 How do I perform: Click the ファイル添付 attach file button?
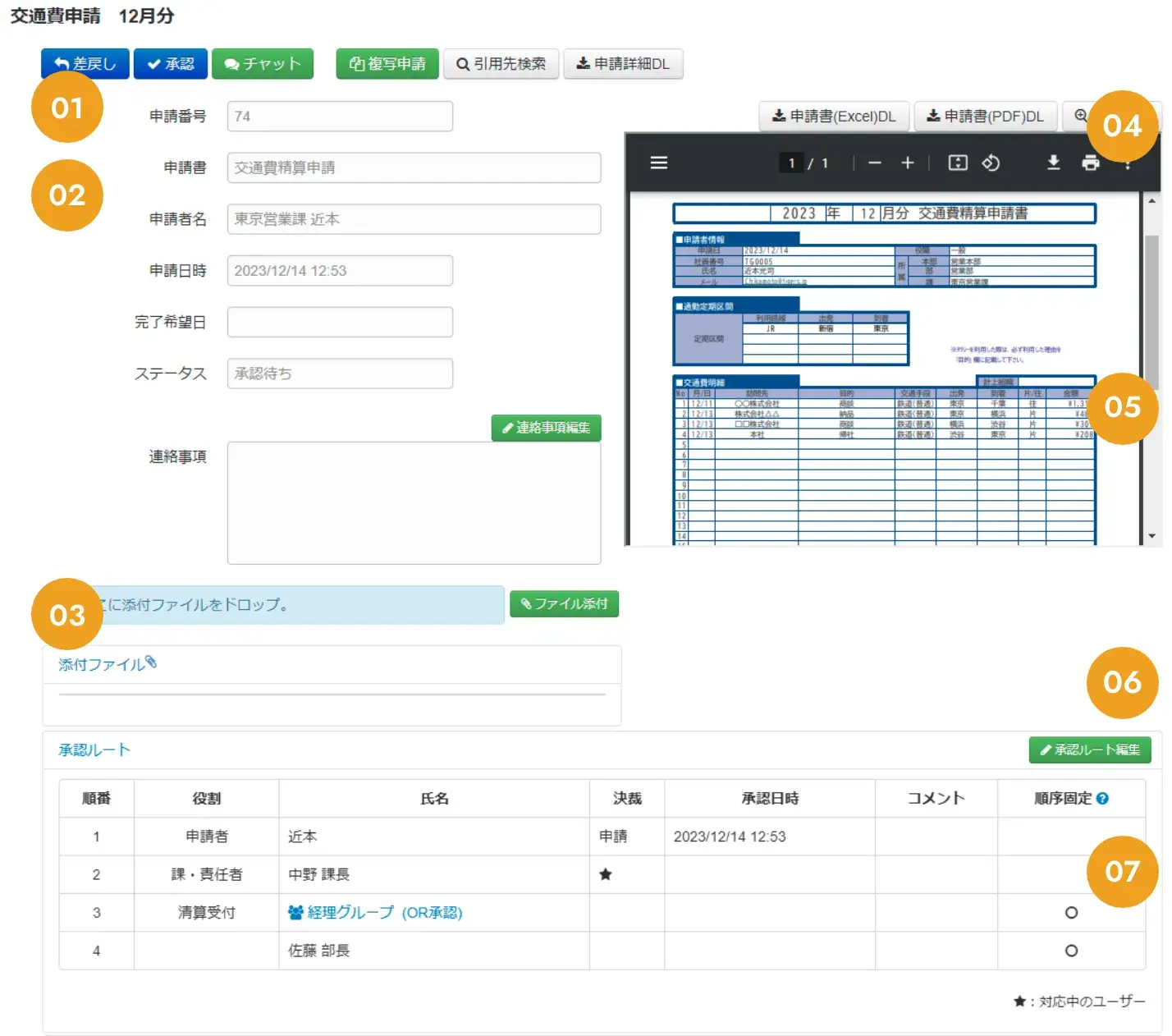(x=565, y=604)
